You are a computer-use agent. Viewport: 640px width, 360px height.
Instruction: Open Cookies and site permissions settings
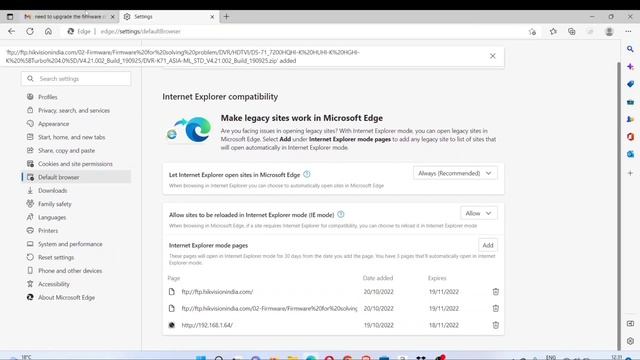[76, 164]
